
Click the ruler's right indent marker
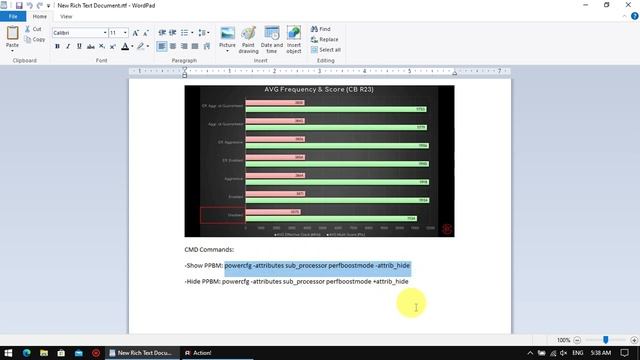pyautogui.click(x=454, y=73)
